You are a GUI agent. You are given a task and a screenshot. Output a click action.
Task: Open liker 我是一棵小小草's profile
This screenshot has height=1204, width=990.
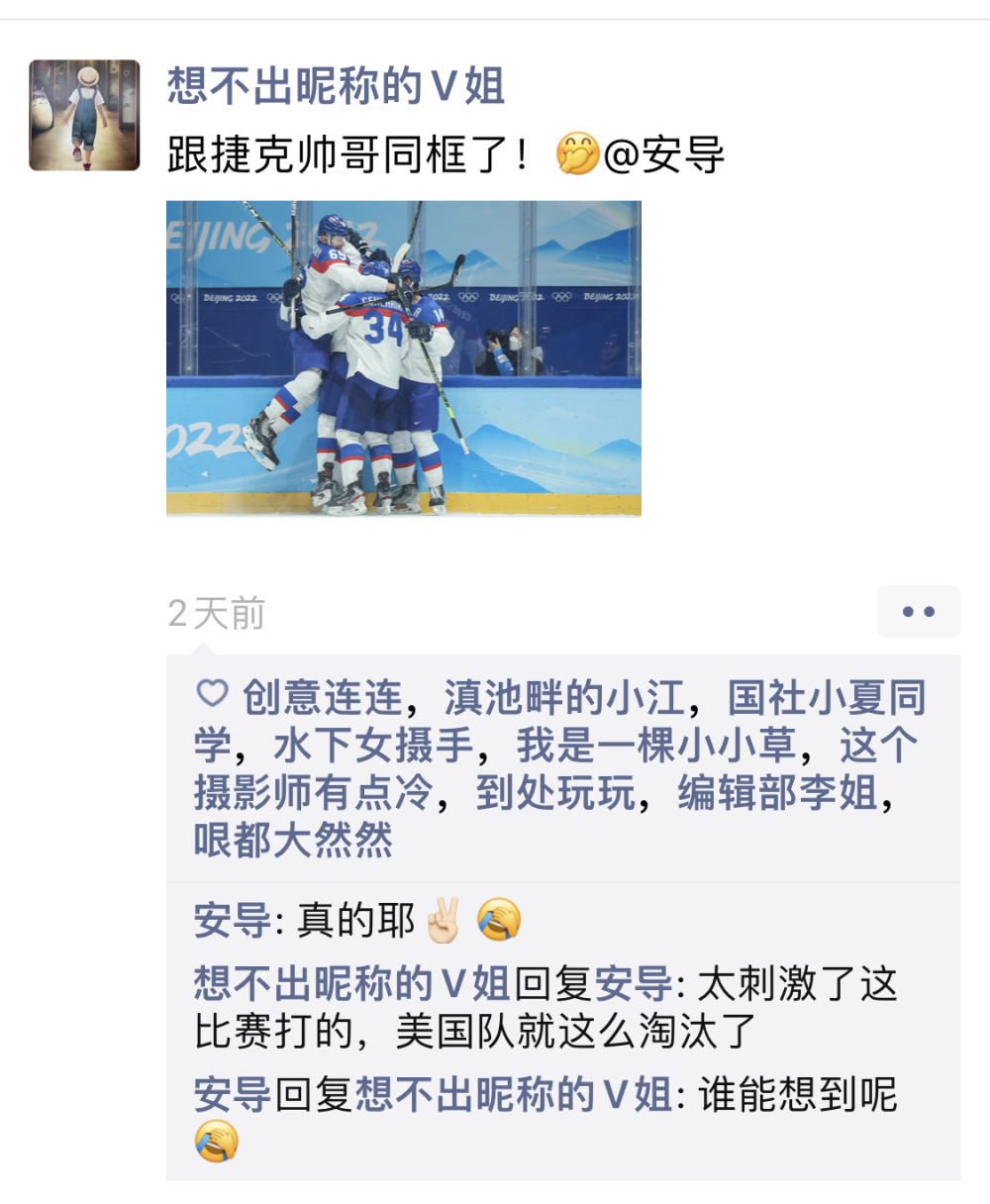coord(657,745)
